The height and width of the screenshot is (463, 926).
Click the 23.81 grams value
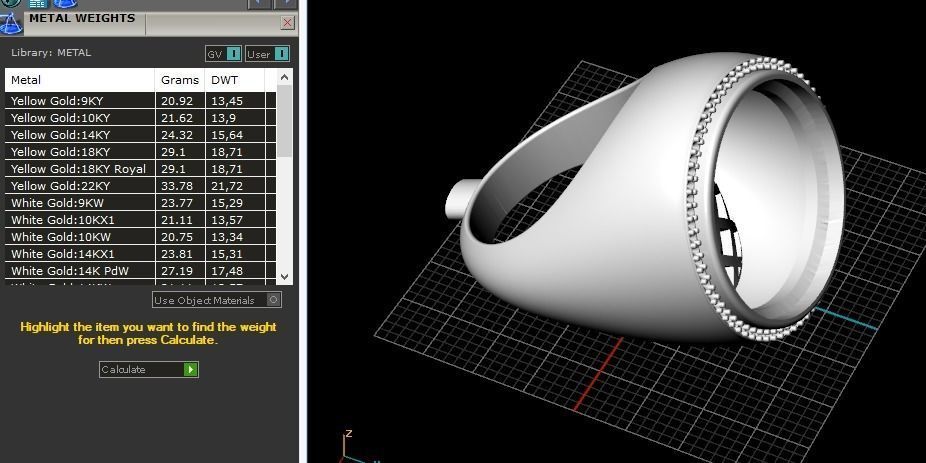tap(177, 255)
